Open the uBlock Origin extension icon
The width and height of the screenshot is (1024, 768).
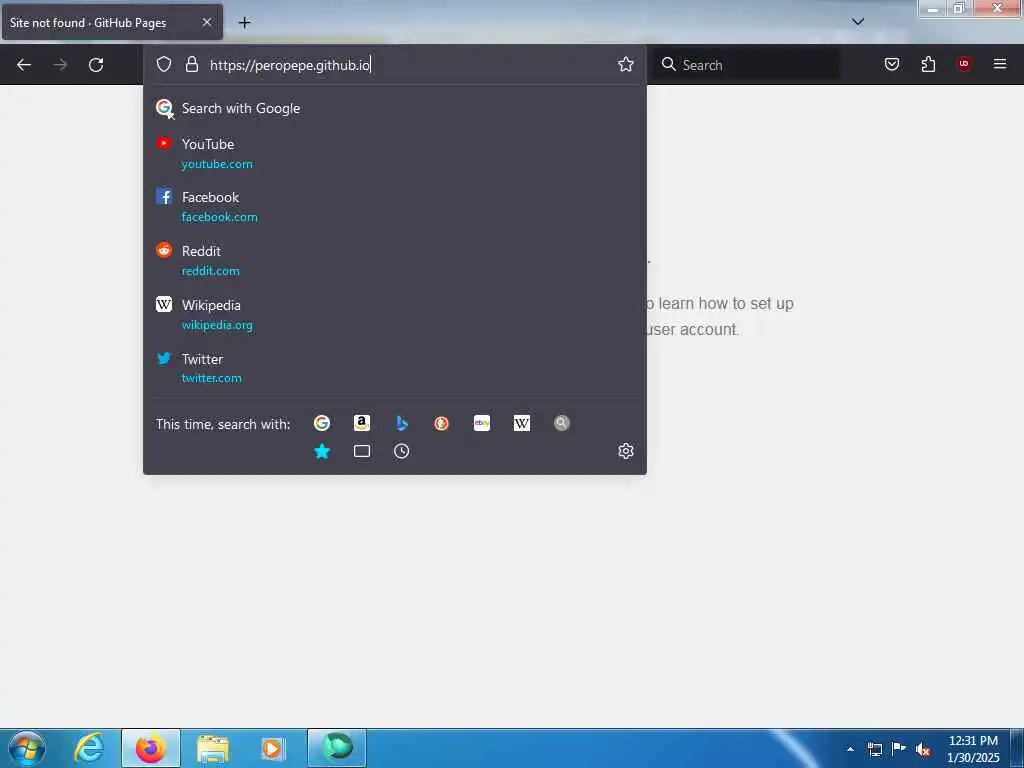tap(963, 64)
